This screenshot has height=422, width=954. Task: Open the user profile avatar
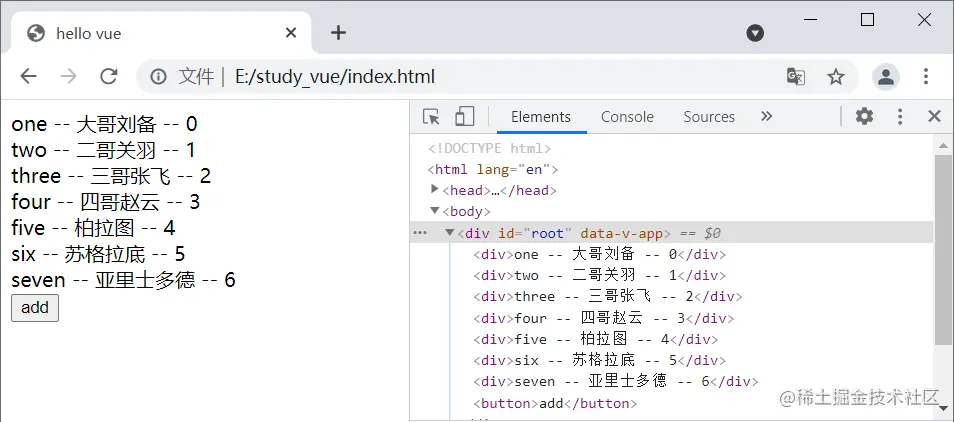(886, 77)
